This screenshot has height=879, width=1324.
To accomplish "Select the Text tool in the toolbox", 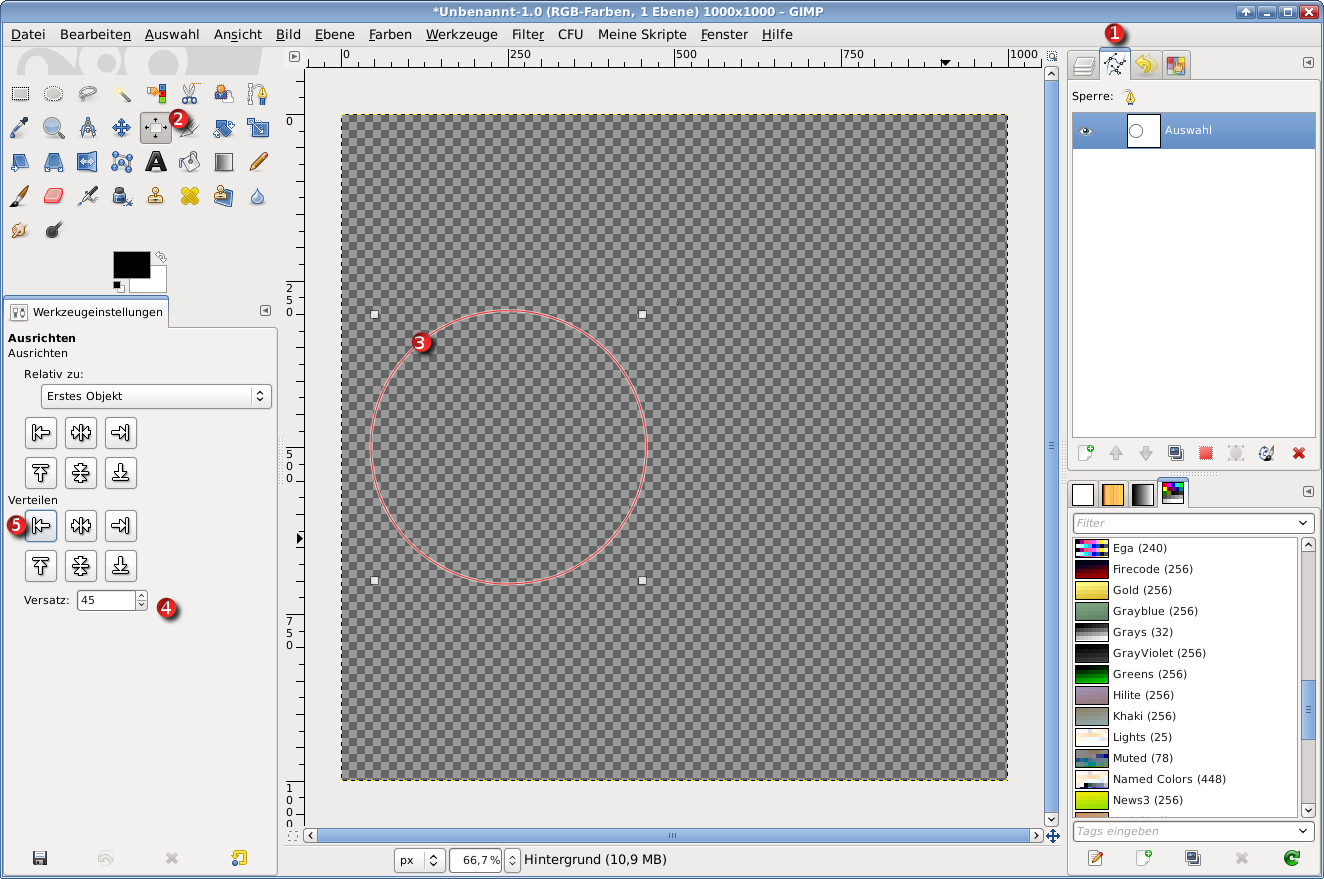I will (x=156, y=161).
